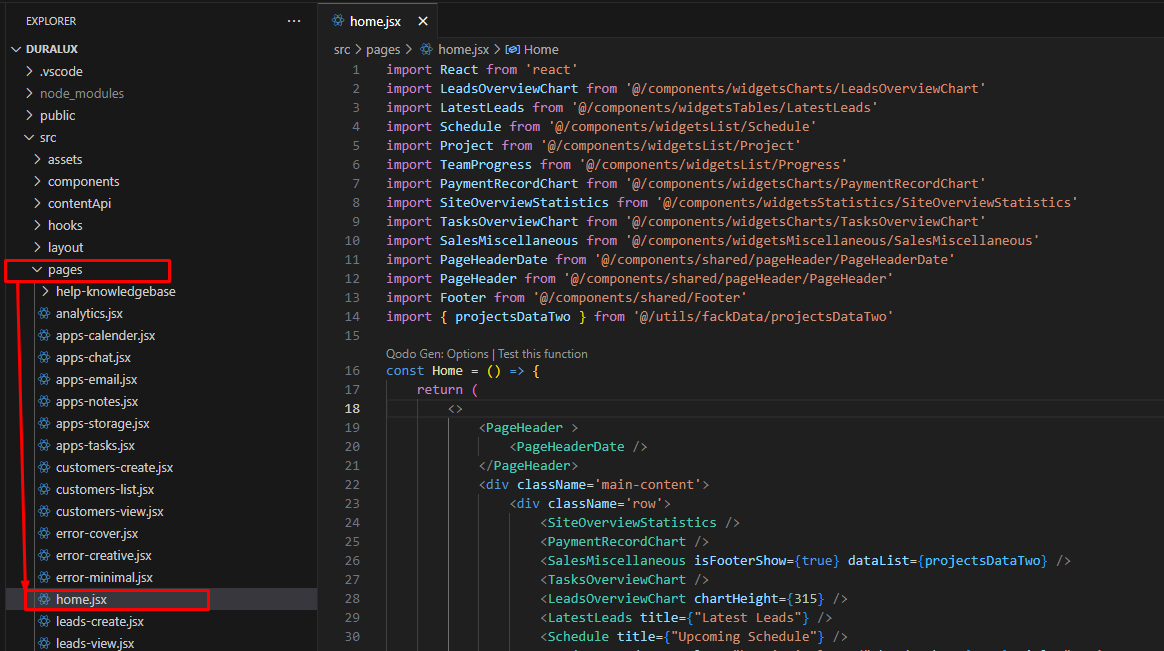The height and width of the screenshot is (651, 1164).
Task: Click the home.jsx breadcrumb segment
Action: point(463,50)
